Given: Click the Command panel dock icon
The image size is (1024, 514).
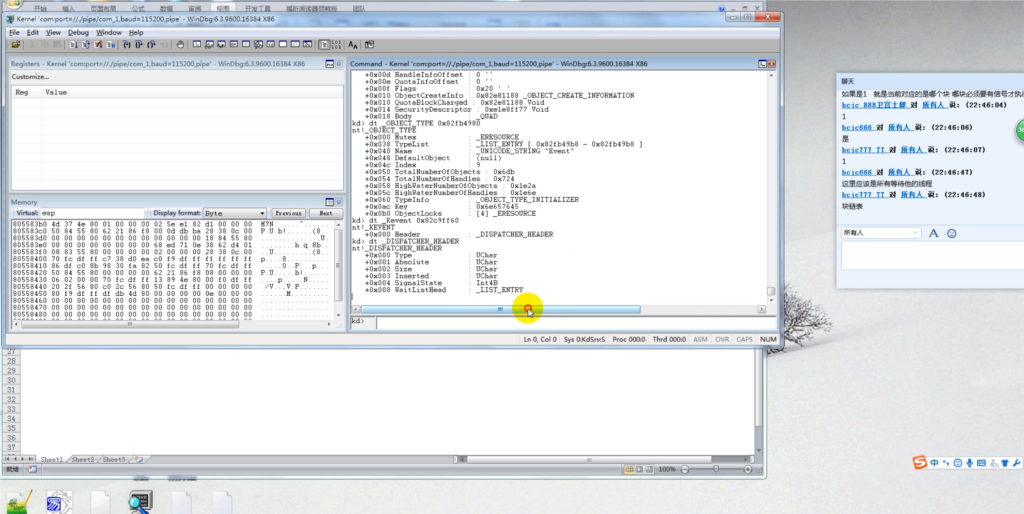Looking at the screenshot, I should [x=762, y=64].
